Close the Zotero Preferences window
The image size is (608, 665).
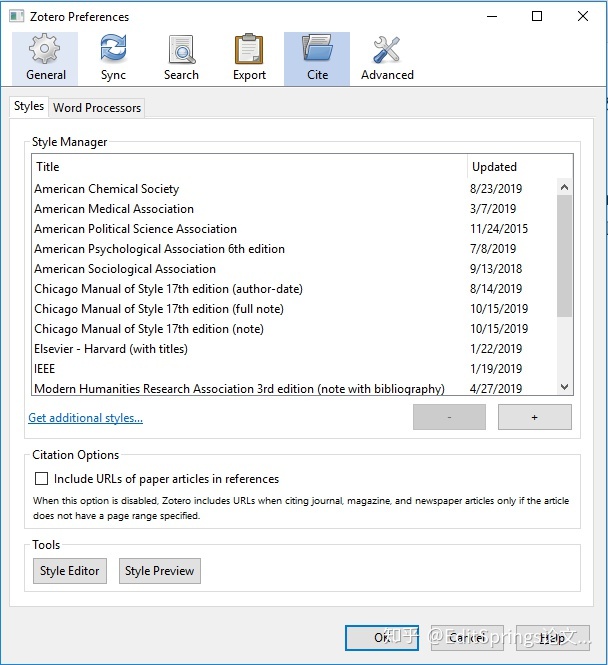point(583,17)
